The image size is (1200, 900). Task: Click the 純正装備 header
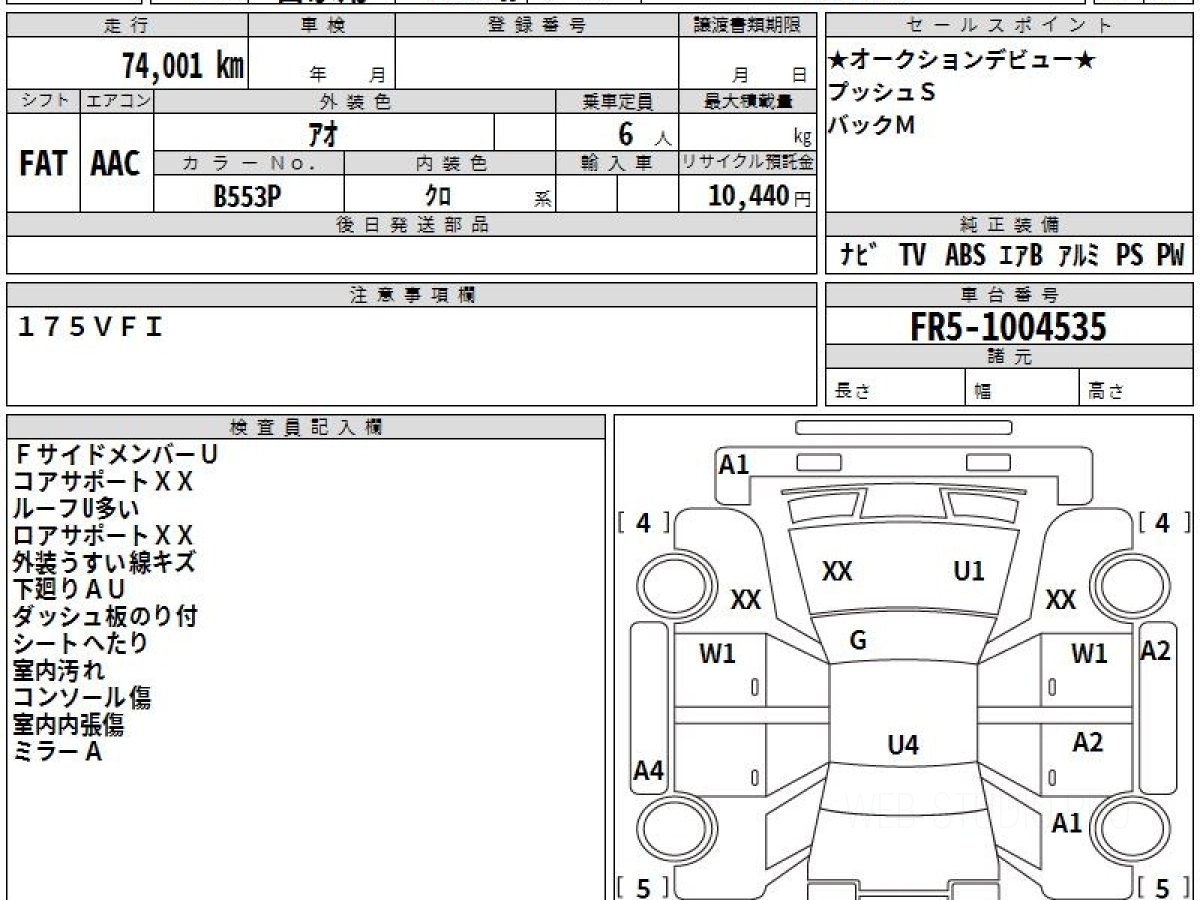point(1009,225)
